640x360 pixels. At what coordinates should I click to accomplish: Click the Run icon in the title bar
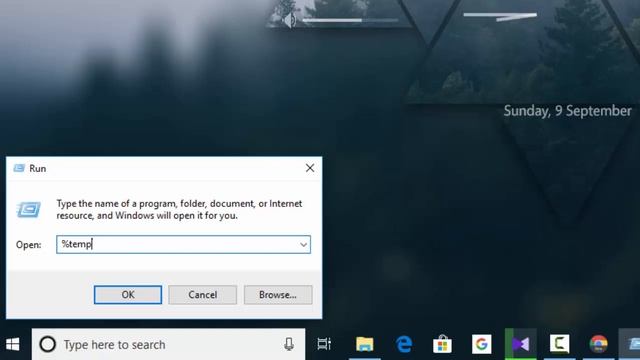[x=19, y=168]
